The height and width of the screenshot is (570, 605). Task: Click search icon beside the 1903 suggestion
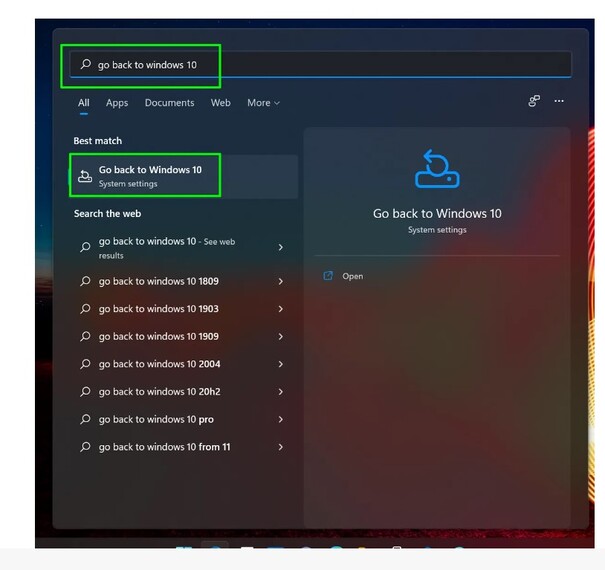pos(85,309)
